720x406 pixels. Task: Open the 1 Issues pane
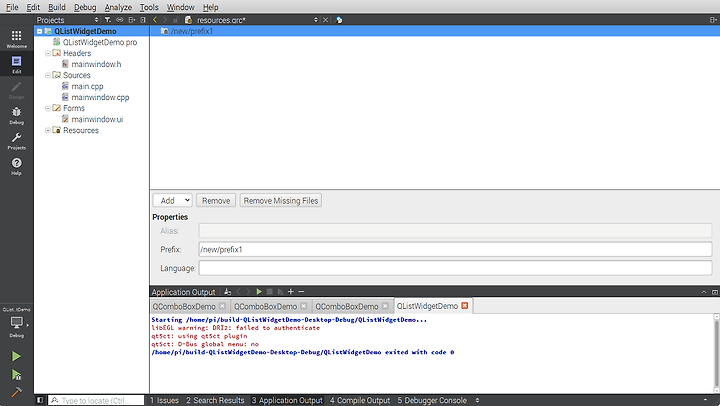coord(164,400)
